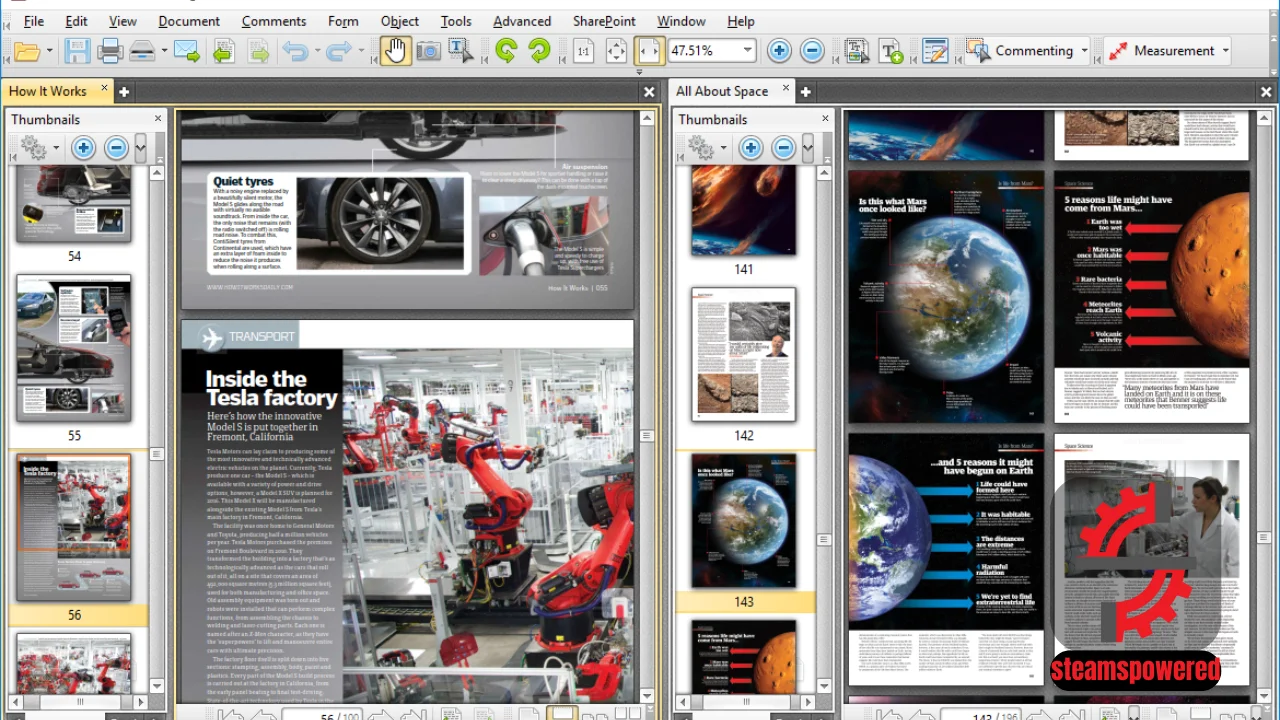Screen dimensions: 1280x720
Task: Open the zoom level dropdown showing 47.51%
Action: (747, 51)
